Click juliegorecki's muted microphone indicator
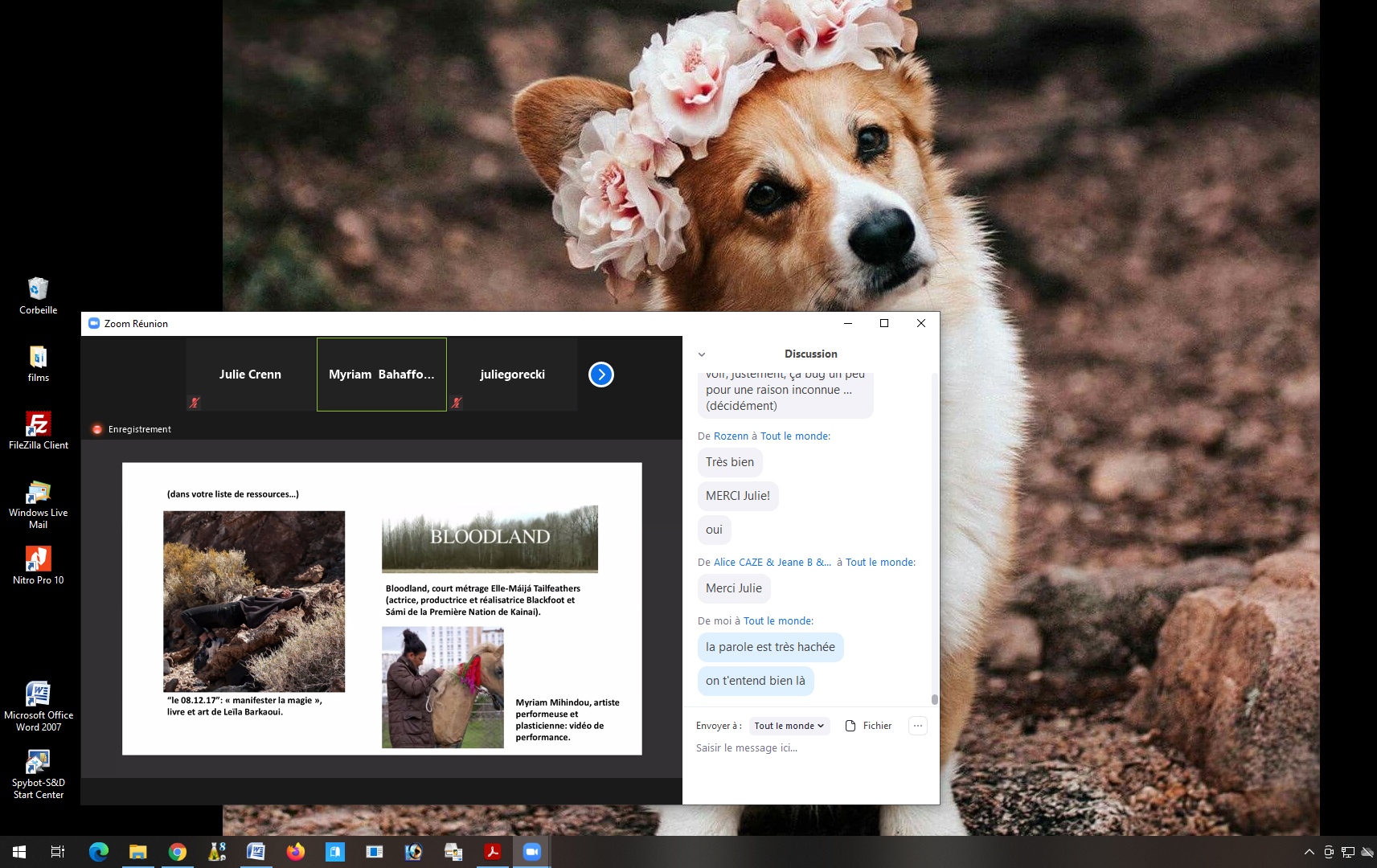The width and height of the screenshot is (1377, 868). tap(457, 403)
